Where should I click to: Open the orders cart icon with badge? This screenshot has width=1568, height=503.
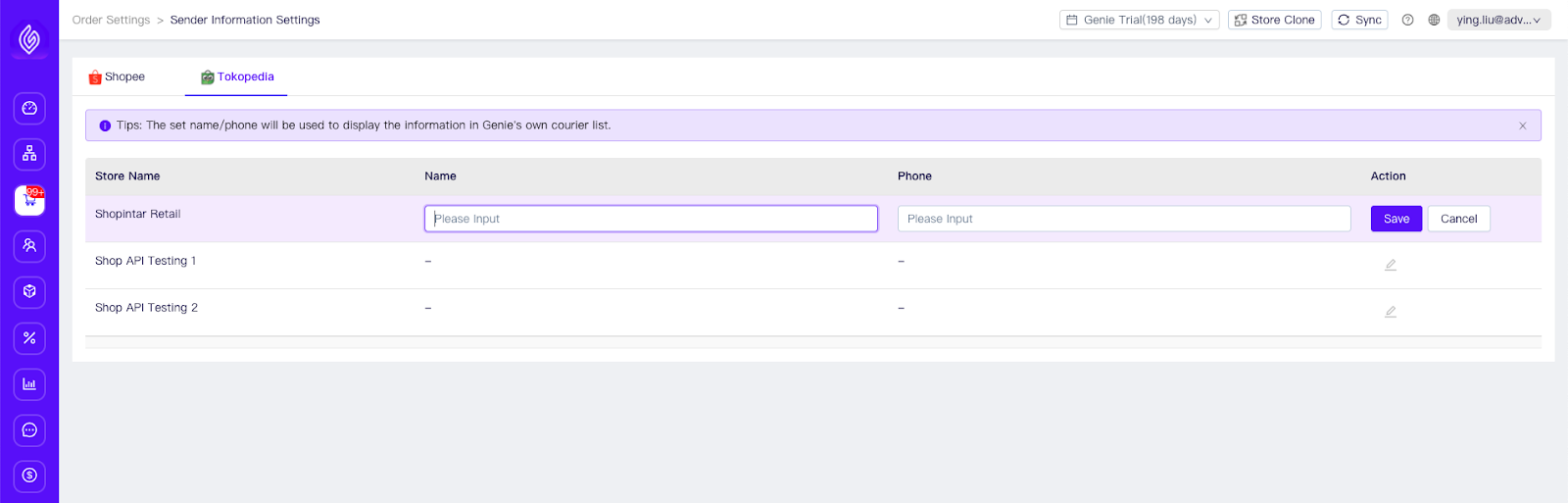click(x=29, y=200)
